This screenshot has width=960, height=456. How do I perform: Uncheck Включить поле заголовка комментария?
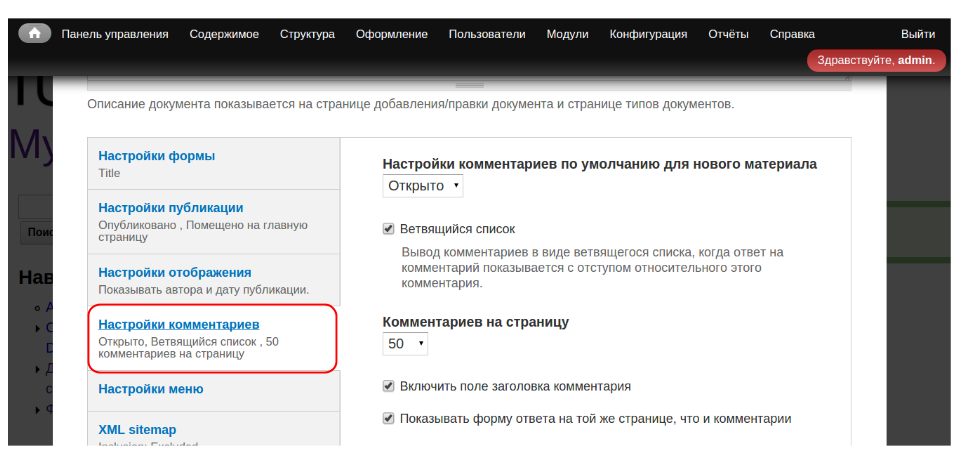389,386
